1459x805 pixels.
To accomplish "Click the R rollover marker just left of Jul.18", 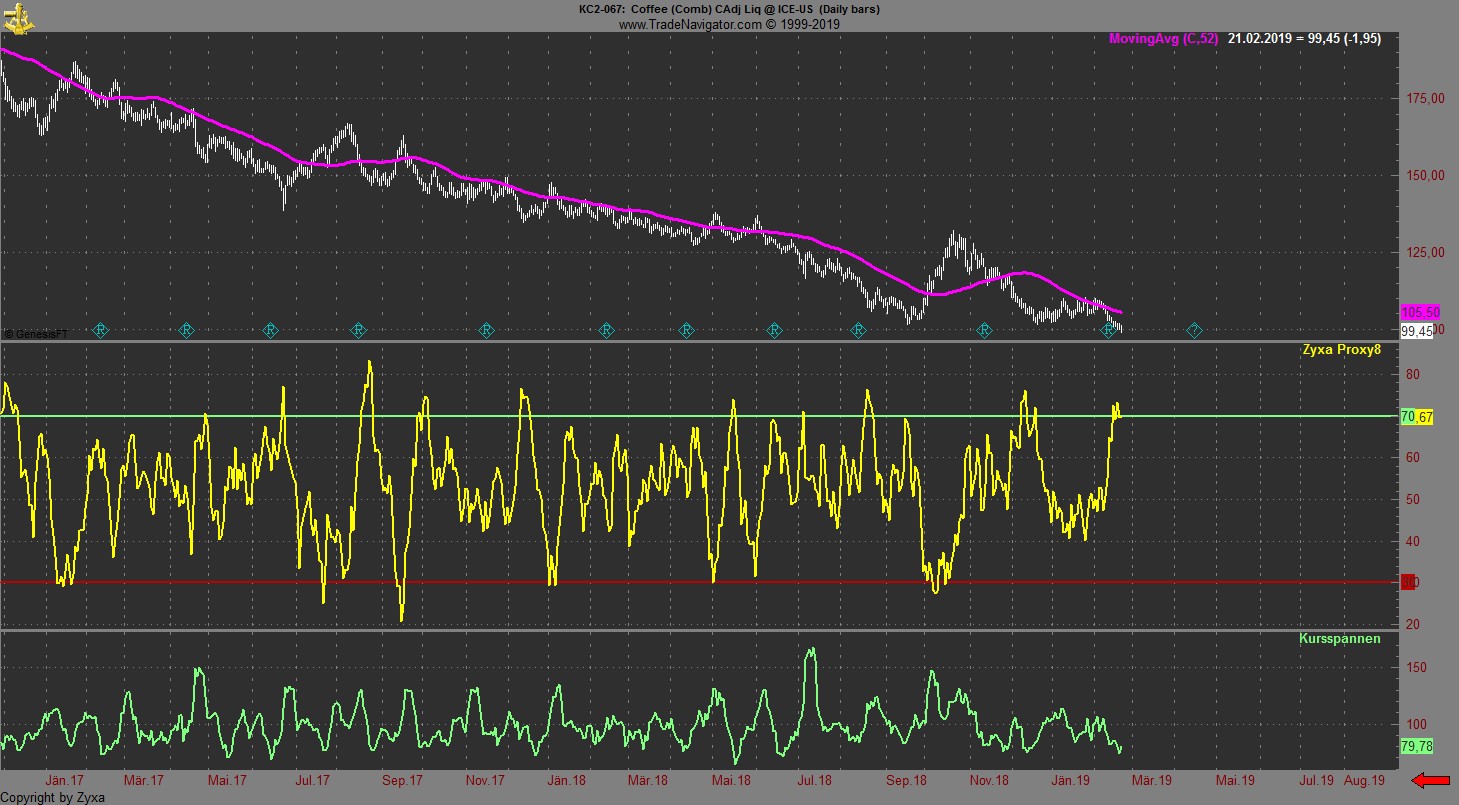I will [774, 330].
